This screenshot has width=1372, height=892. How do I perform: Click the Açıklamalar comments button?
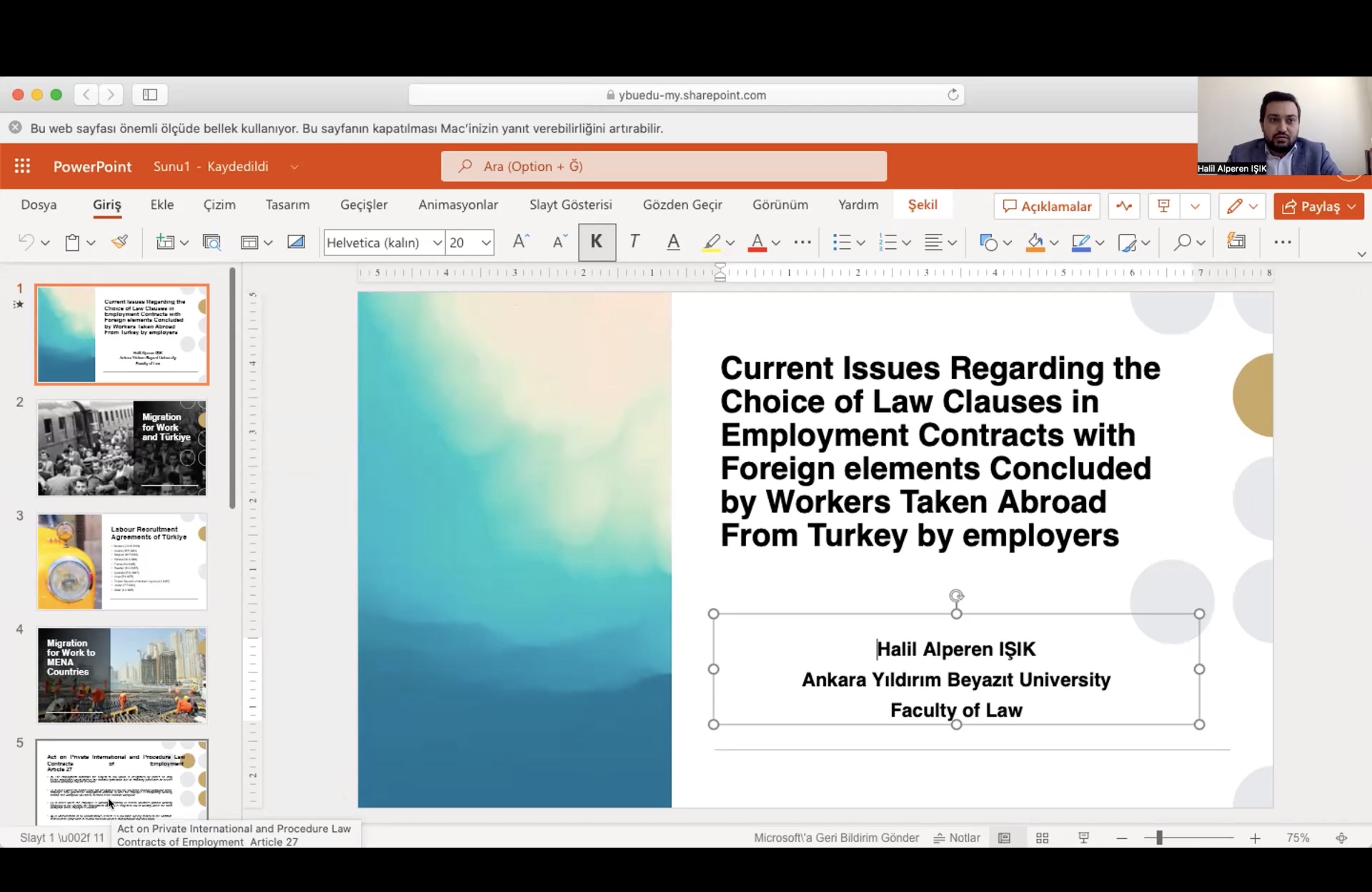1047,207
